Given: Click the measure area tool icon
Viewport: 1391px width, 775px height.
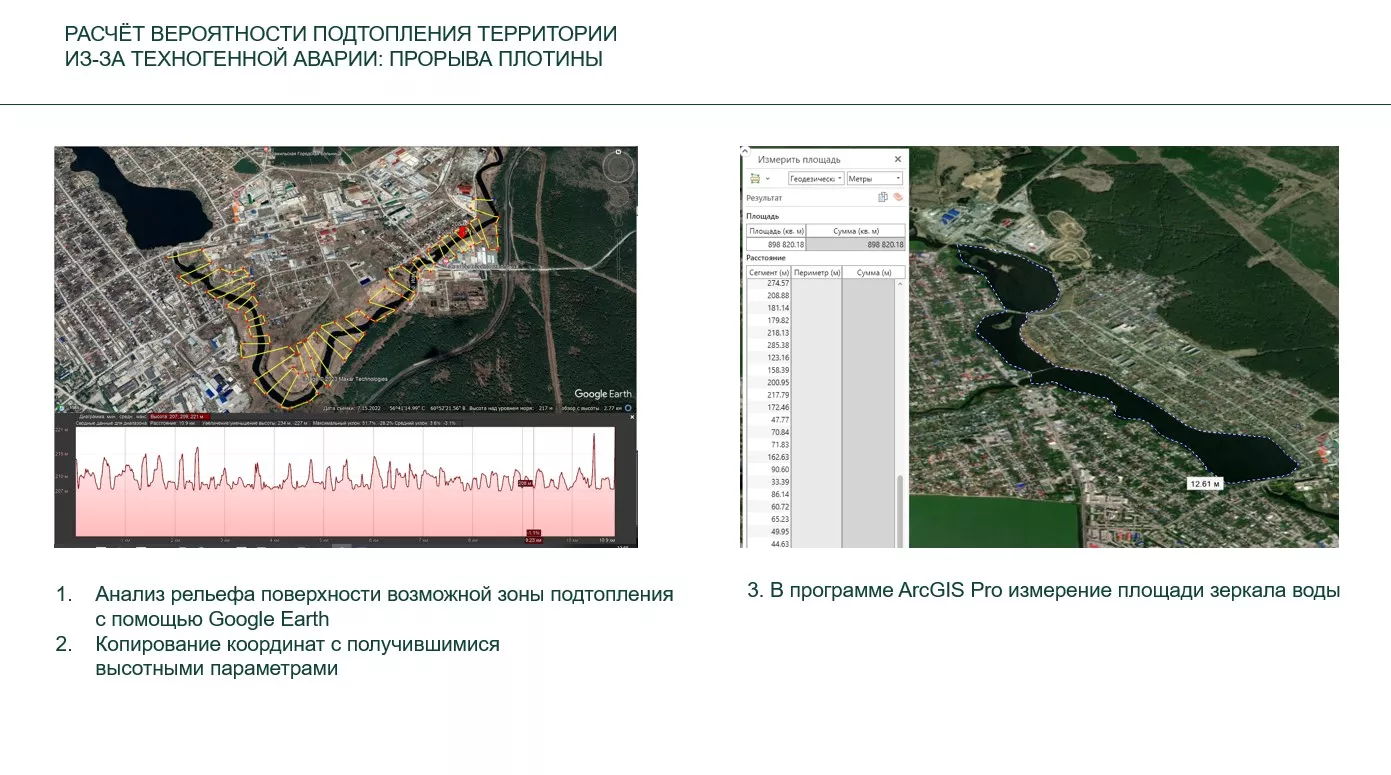Looking at the screenshot, I should pyautogui.click(x=753, y=179).
